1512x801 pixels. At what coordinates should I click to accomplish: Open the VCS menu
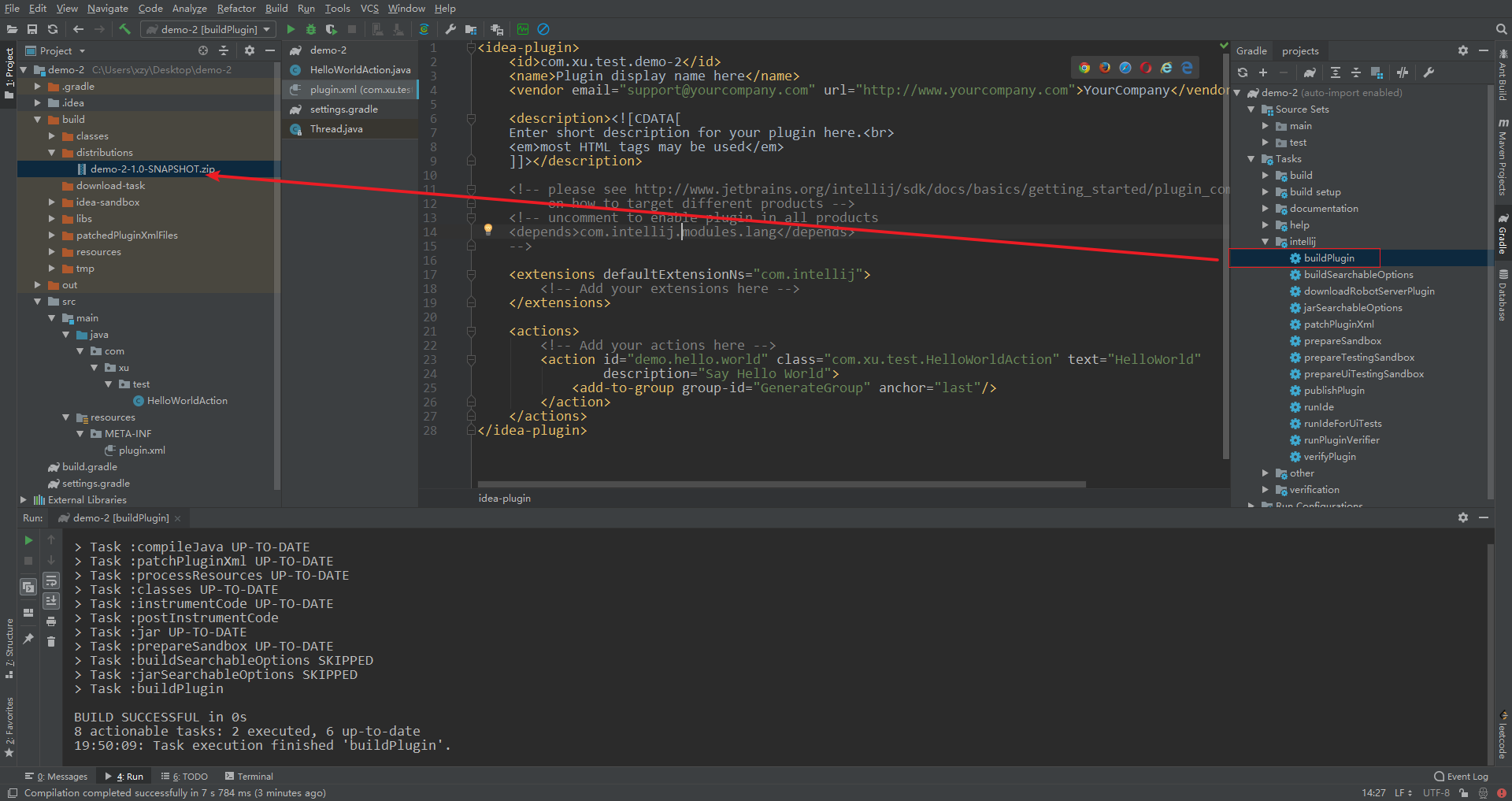pyautogui.click(x=369, y=8)
